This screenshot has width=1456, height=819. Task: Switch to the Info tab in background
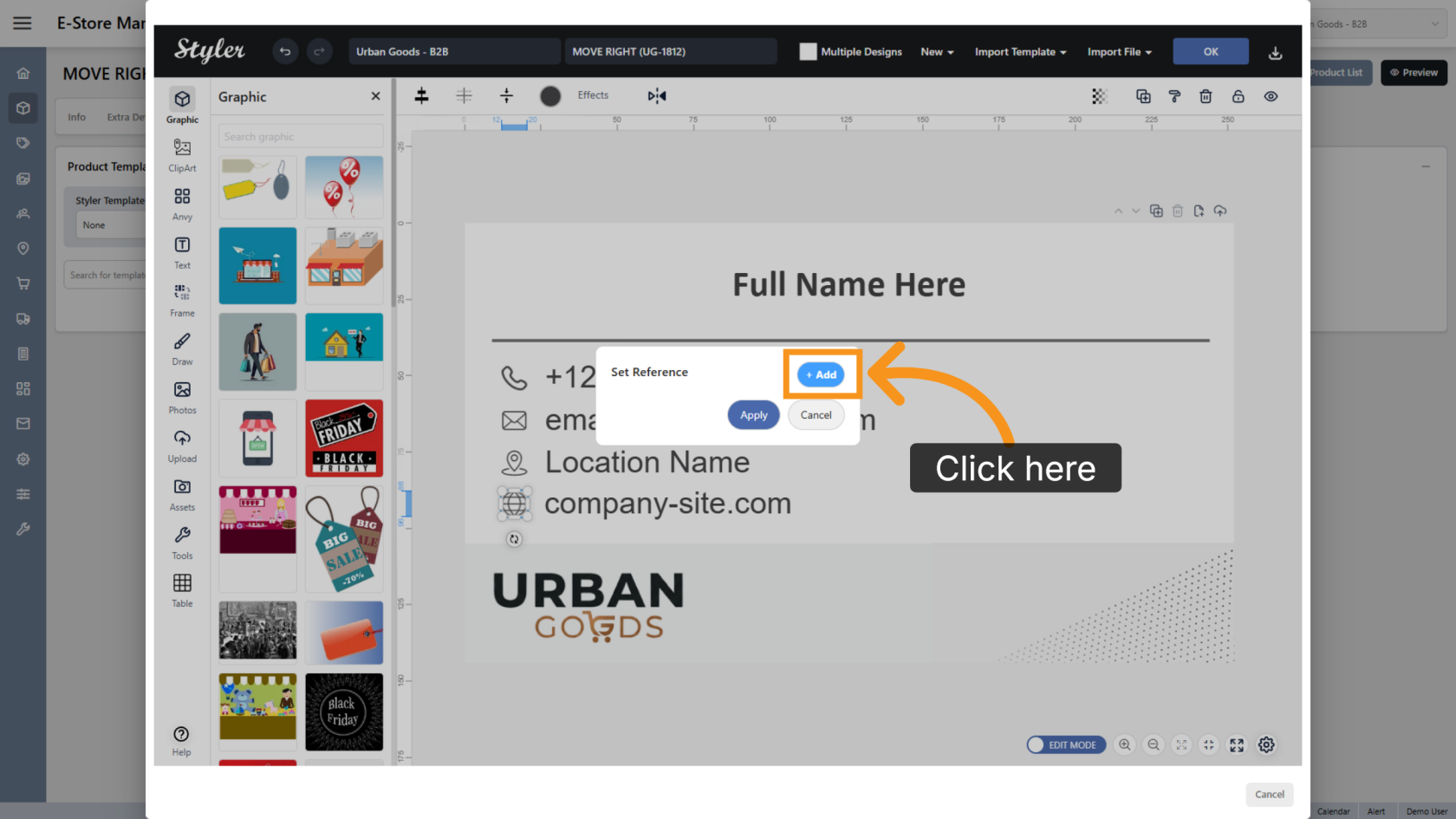pyautogui.click(x=77, y=117)
